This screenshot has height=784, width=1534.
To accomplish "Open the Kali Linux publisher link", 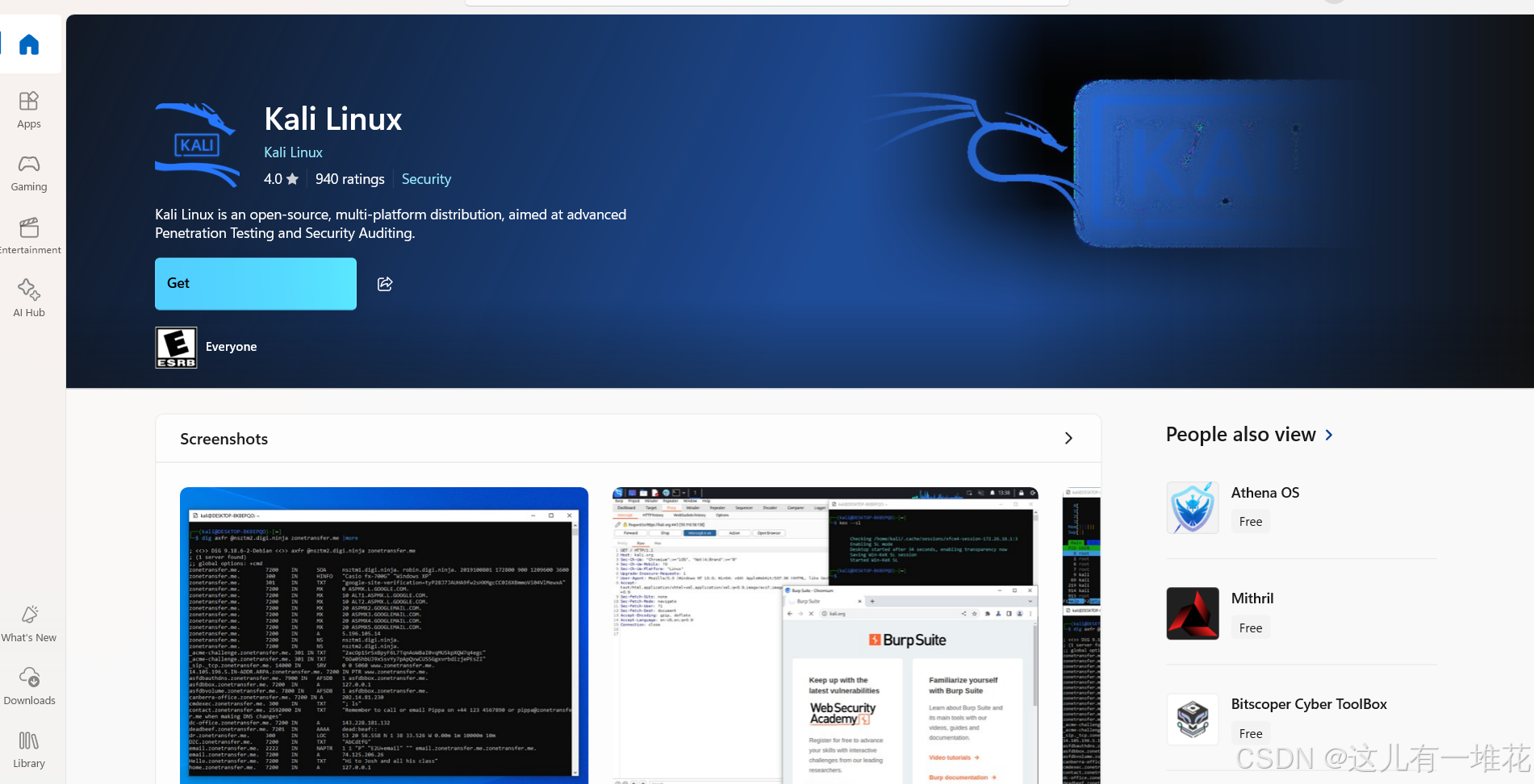I will (x=293, y=152).
